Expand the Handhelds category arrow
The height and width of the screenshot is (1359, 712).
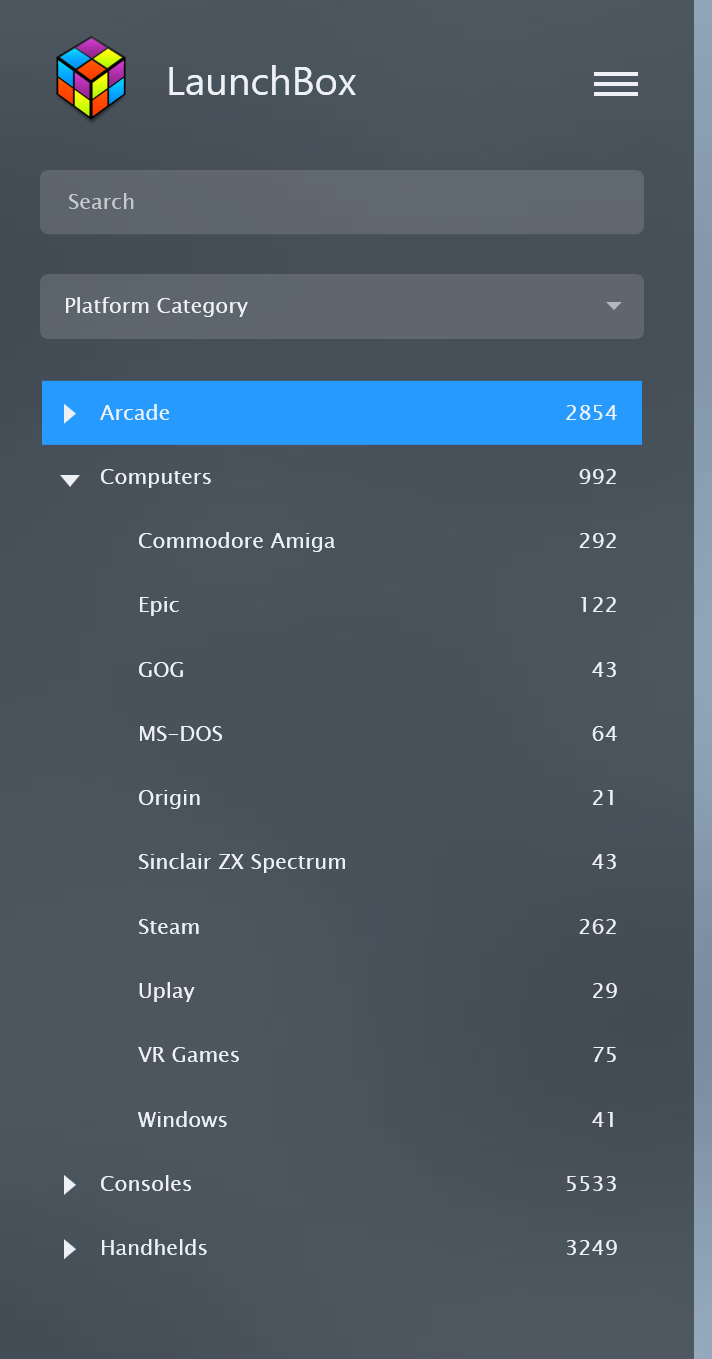pyautogui.click(x=70, y=1248)
